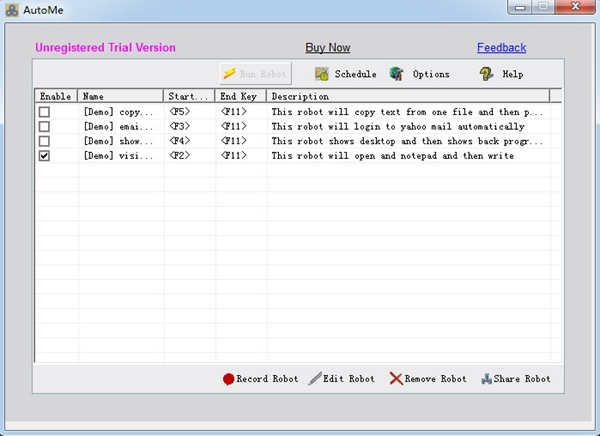Click the <F3> start key cell

pos(179,126)
